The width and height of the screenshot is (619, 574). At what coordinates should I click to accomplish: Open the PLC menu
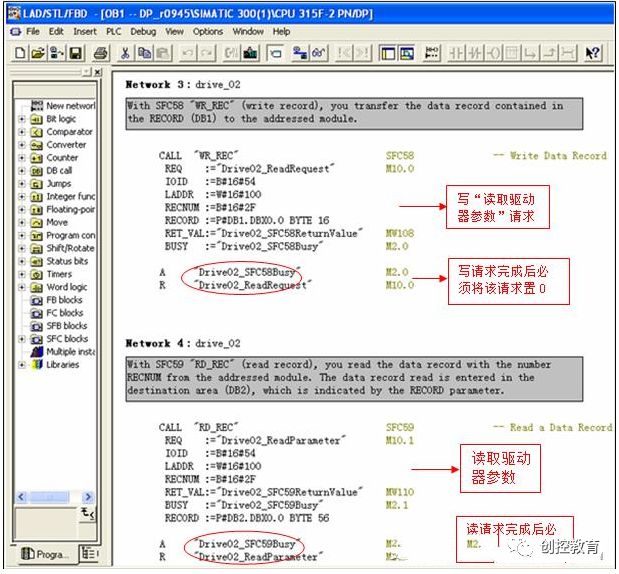pos(114,32)
